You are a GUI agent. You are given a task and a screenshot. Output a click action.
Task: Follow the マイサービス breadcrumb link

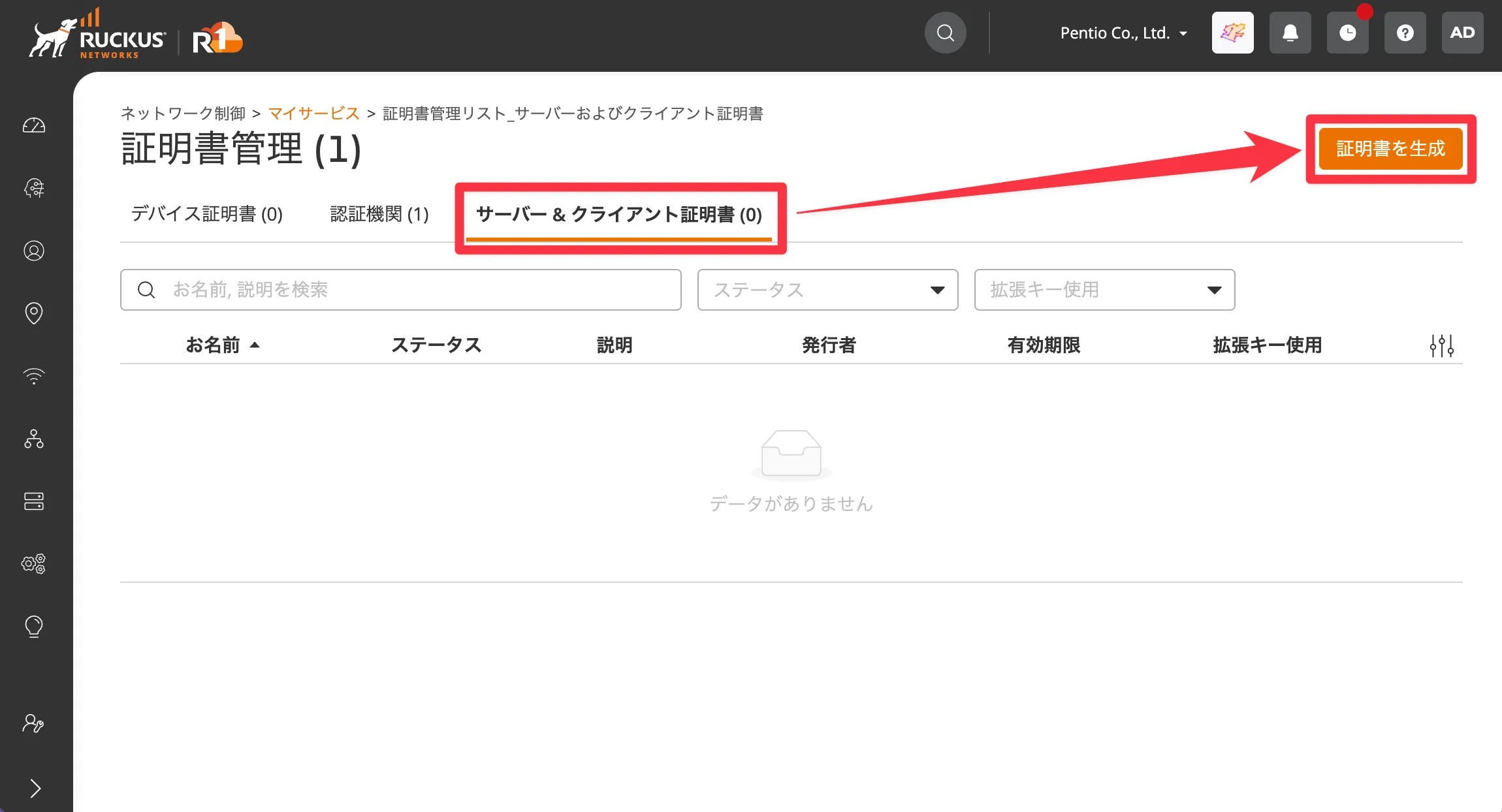[x=314, y=114]
